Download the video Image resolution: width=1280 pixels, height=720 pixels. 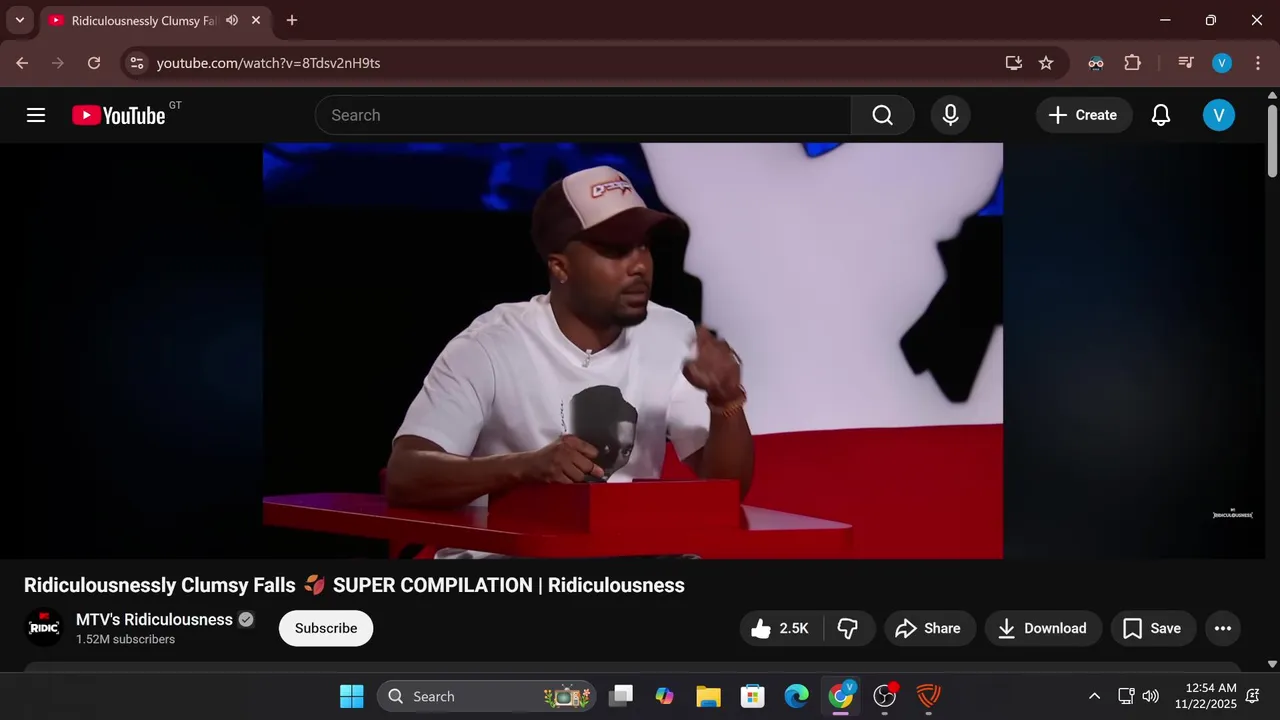(x=1043, y=628)
